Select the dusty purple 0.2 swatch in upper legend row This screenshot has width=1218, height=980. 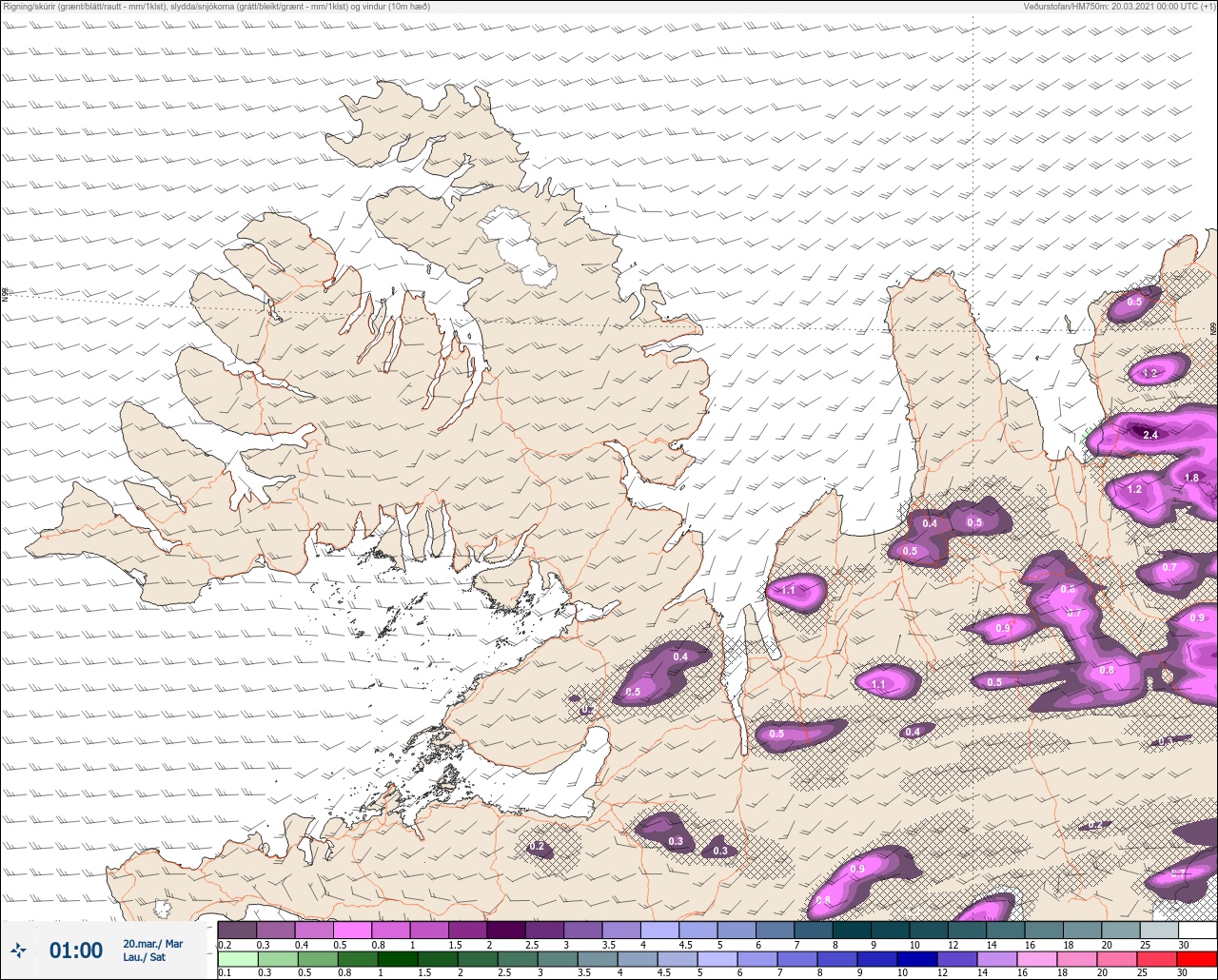click(237, 930)
